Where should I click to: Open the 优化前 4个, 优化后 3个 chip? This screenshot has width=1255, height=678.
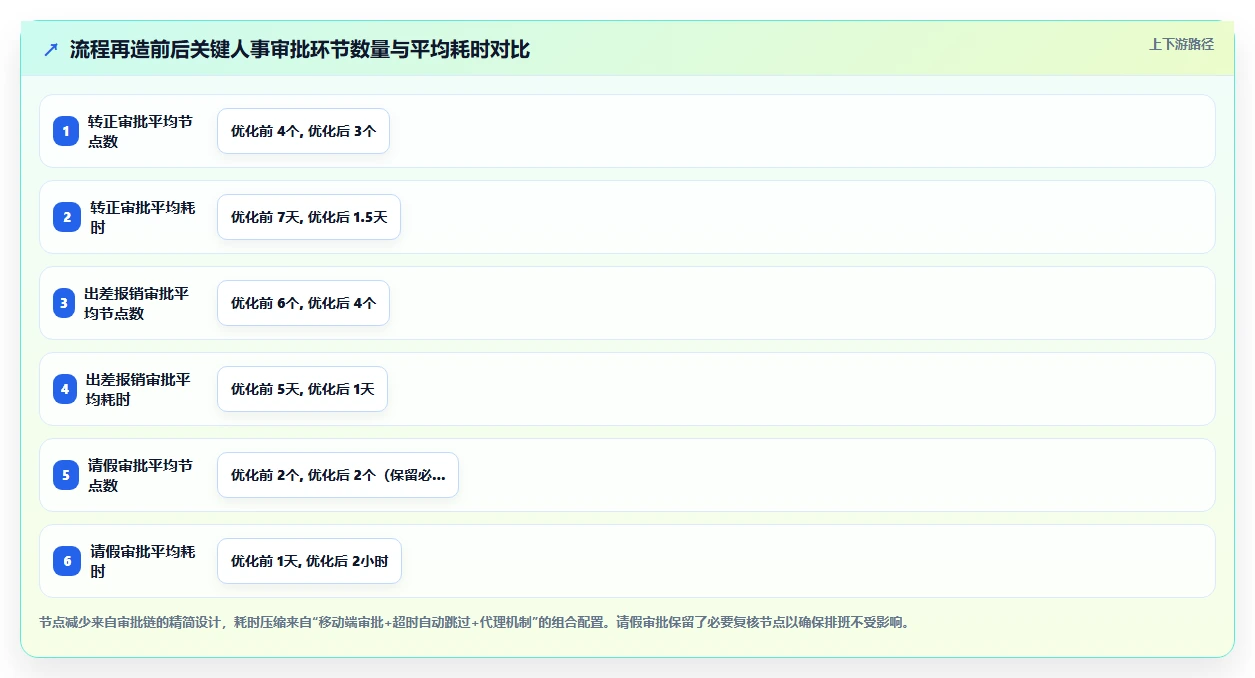[x=303, y=131]
